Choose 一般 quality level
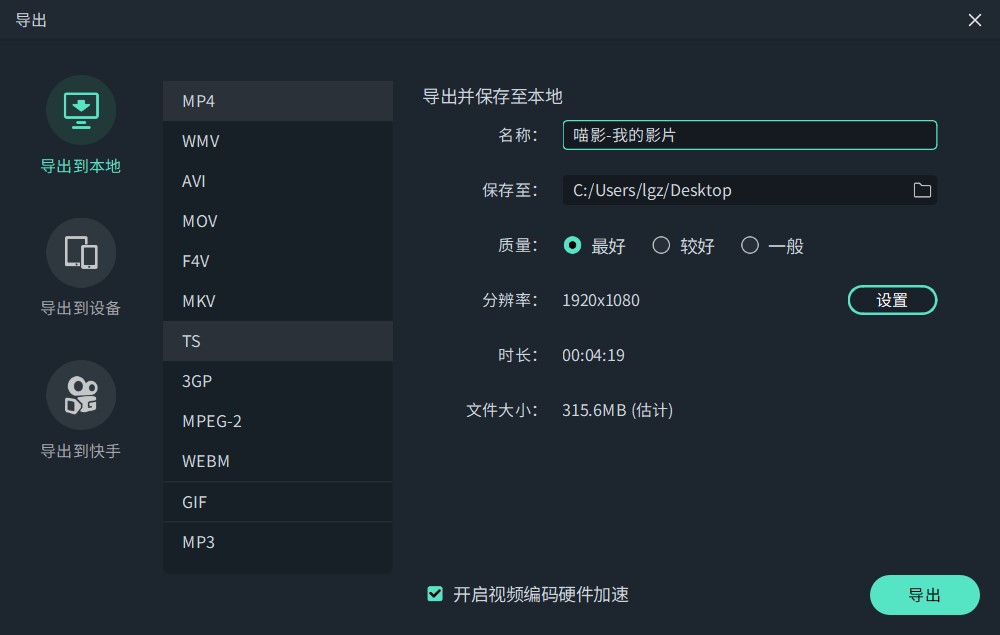The width and height of the screenshot is (1000, 635). 750,245
